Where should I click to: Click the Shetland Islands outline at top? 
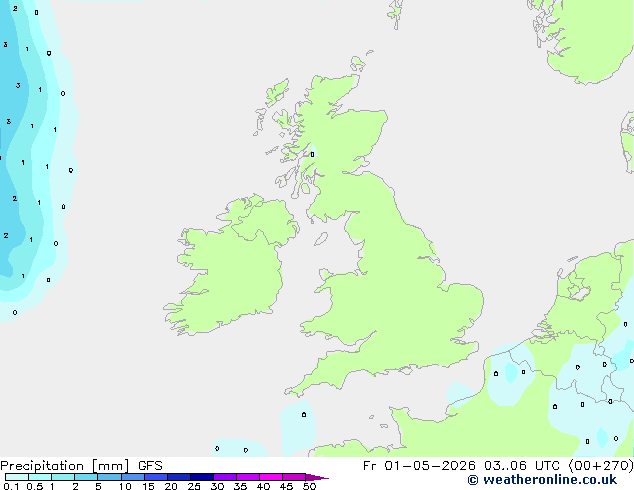pyautogui.click(x=395, y=14)
